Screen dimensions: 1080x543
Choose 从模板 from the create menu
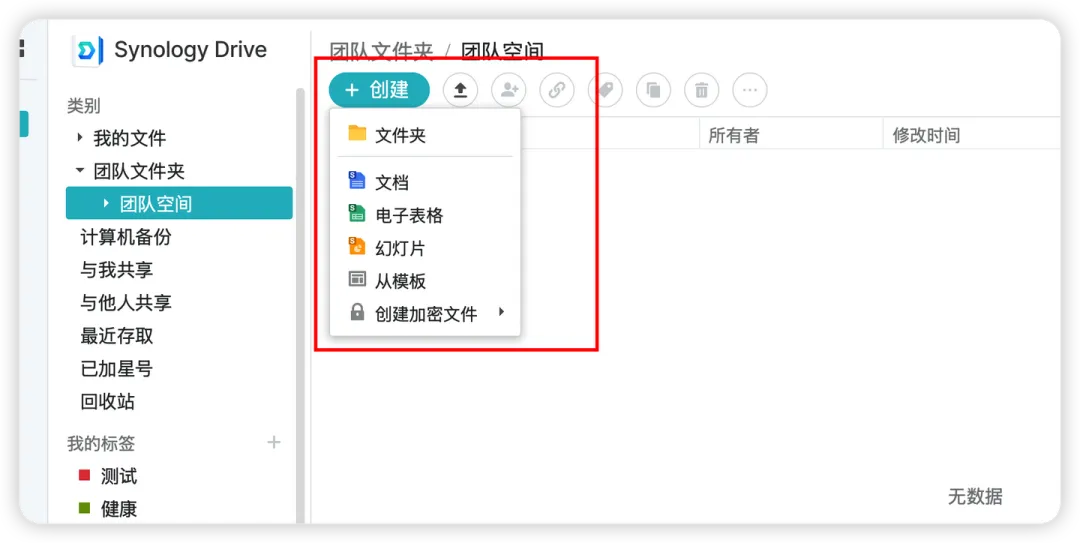click(x=425, y=281)
